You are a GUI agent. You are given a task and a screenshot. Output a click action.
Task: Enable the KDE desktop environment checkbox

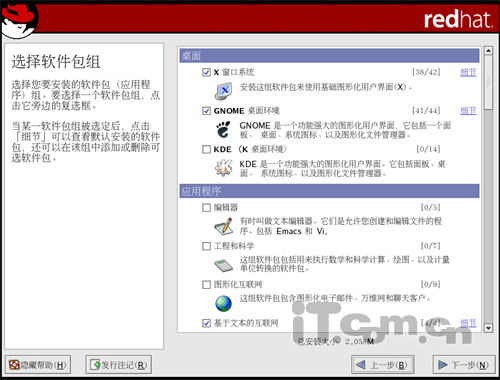click(206, 149)
